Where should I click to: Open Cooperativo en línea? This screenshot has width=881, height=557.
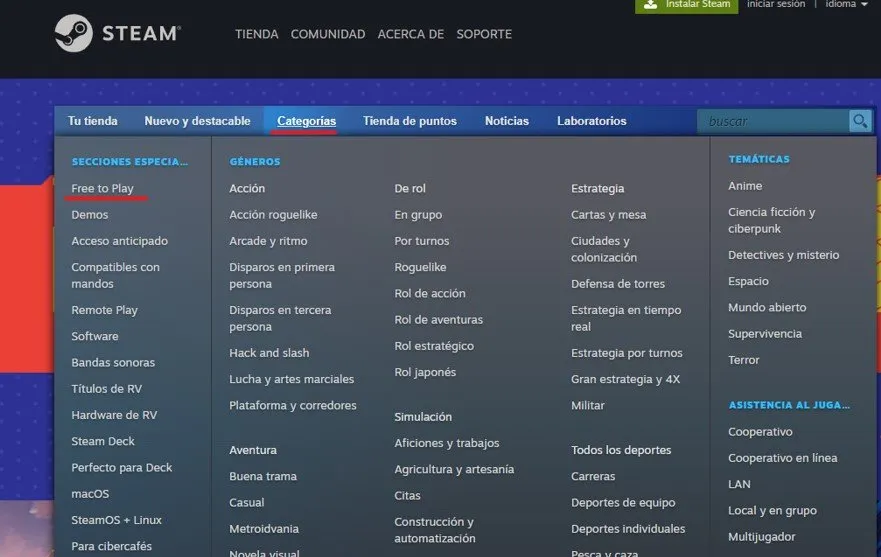[x=783, y=458]
